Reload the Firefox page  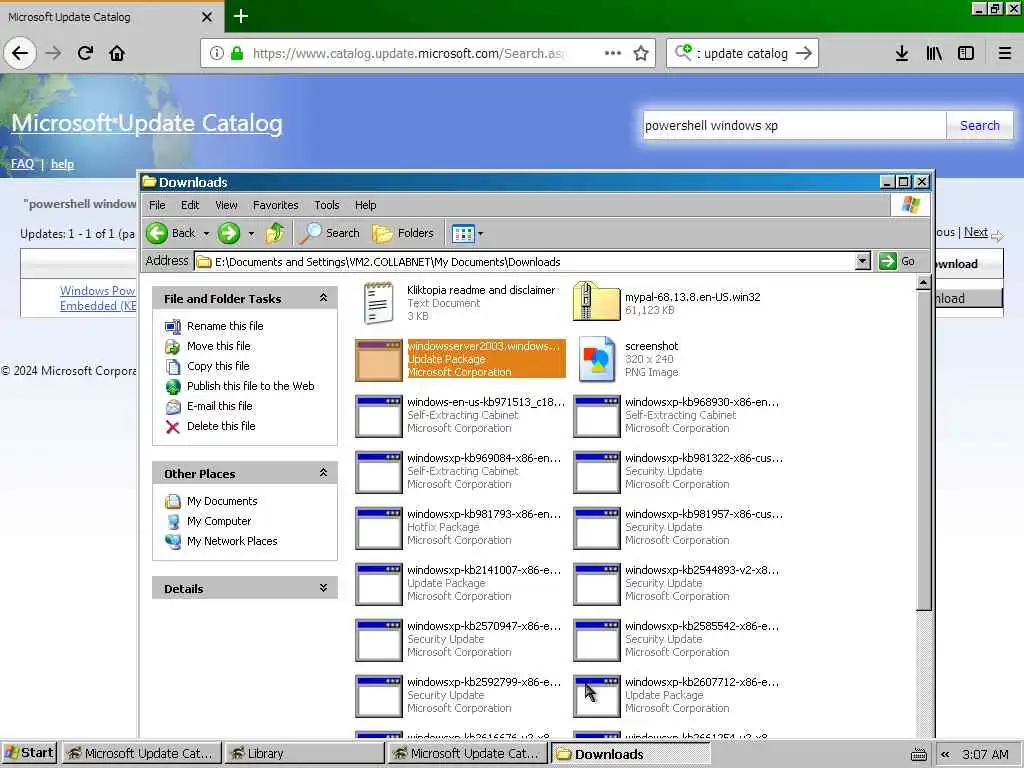click(x=85, y=53)
